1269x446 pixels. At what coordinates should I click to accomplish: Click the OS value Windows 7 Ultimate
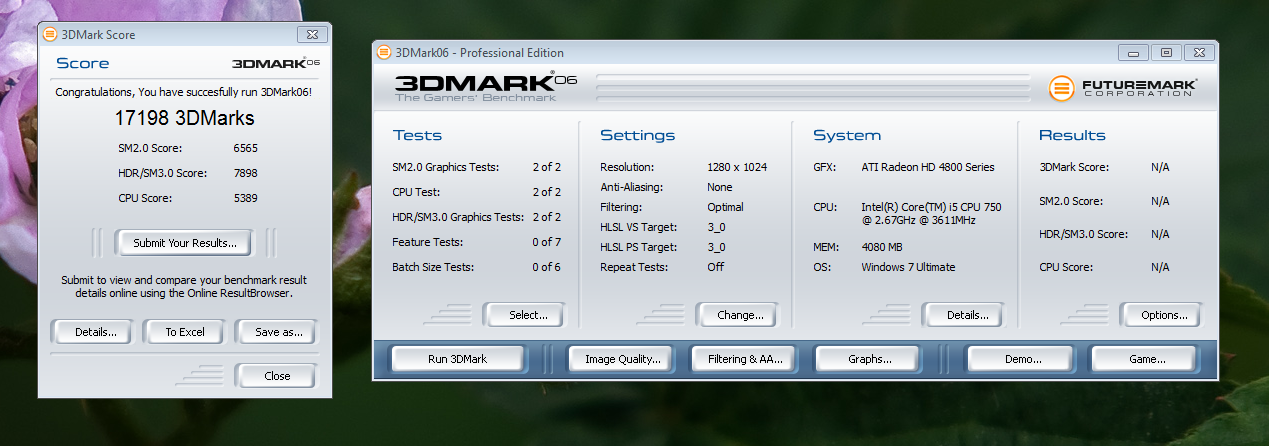pyautogui.click(x=908, y=267)
